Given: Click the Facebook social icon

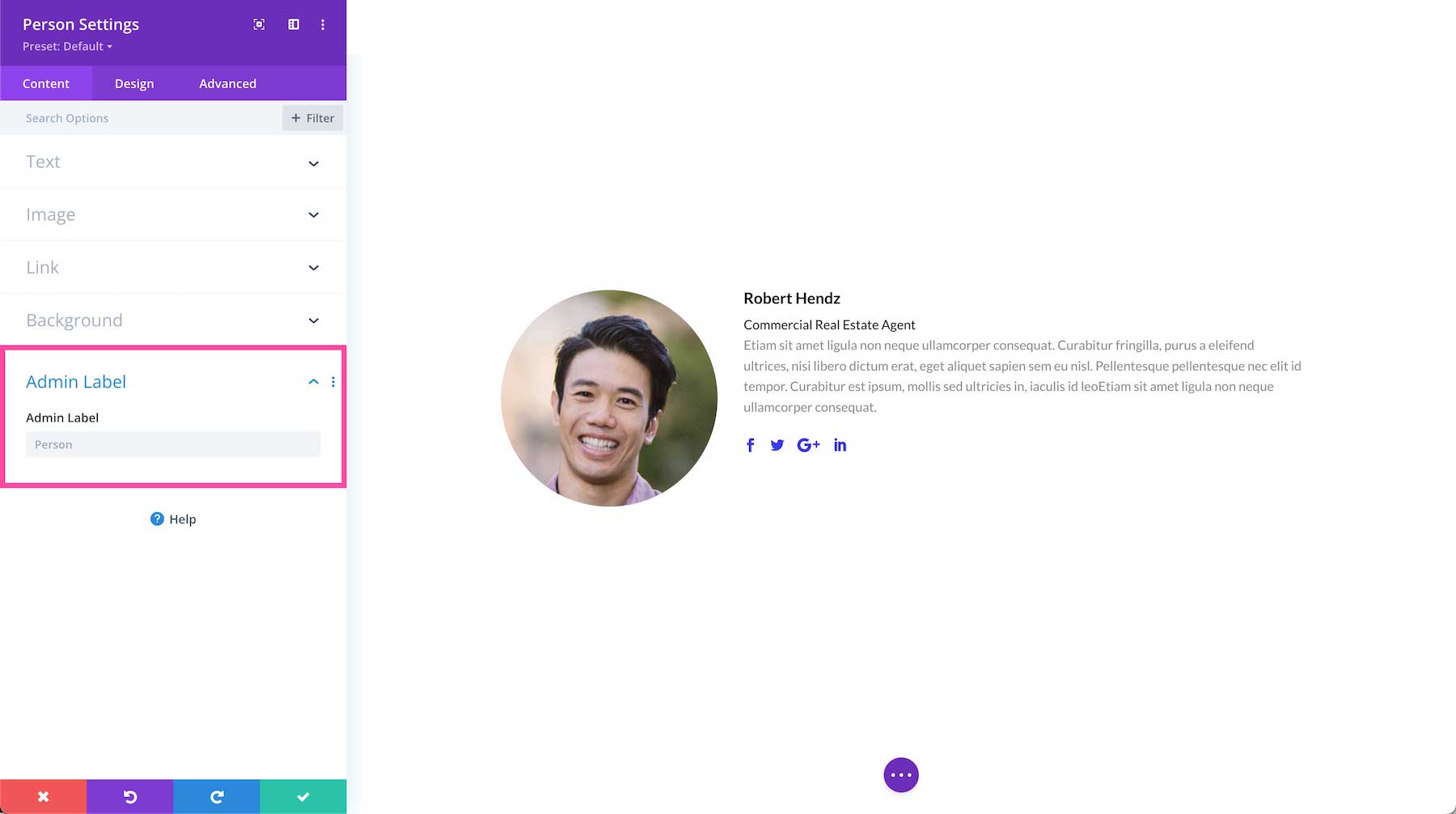Looking at the screenshot, I should (750, 444).
